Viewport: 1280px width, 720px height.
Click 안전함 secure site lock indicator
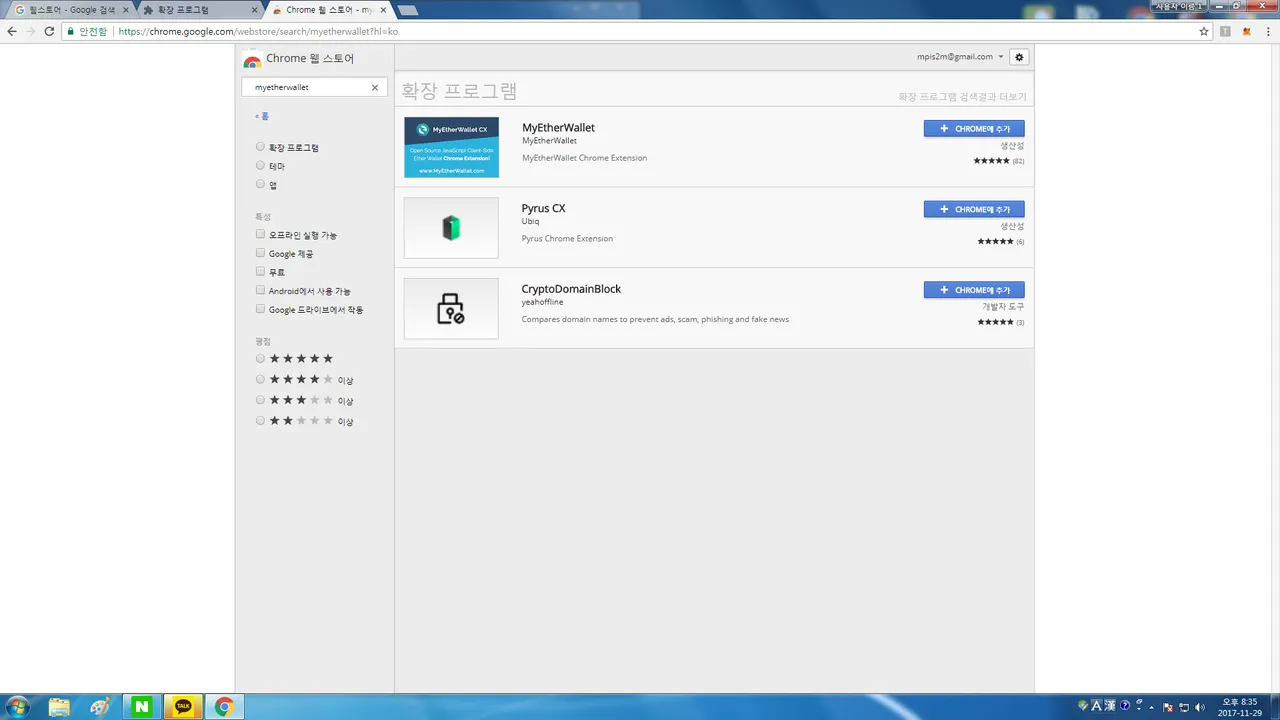[x=87, y=31]
